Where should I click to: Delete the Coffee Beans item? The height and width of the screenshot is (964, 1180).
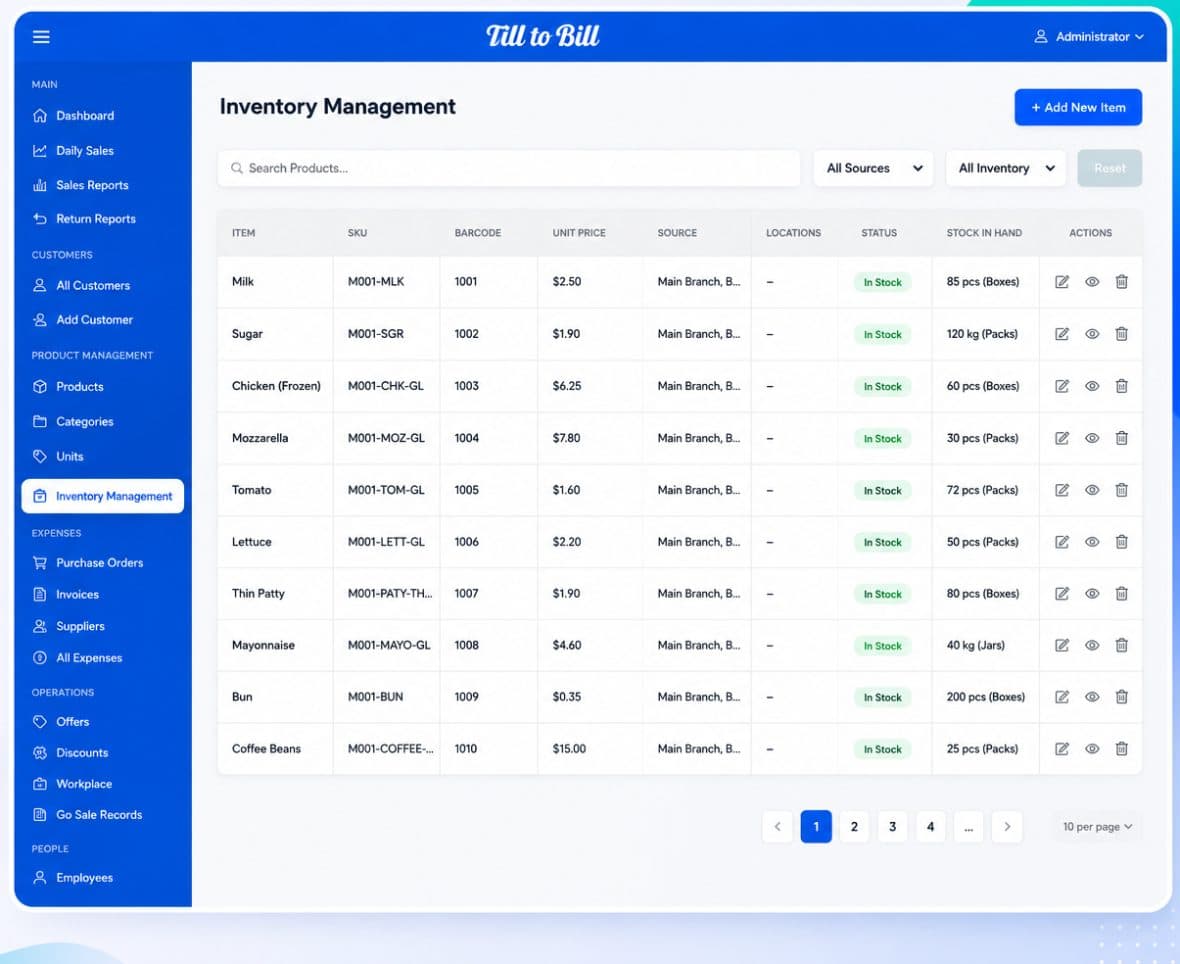tap(1121, 749)
